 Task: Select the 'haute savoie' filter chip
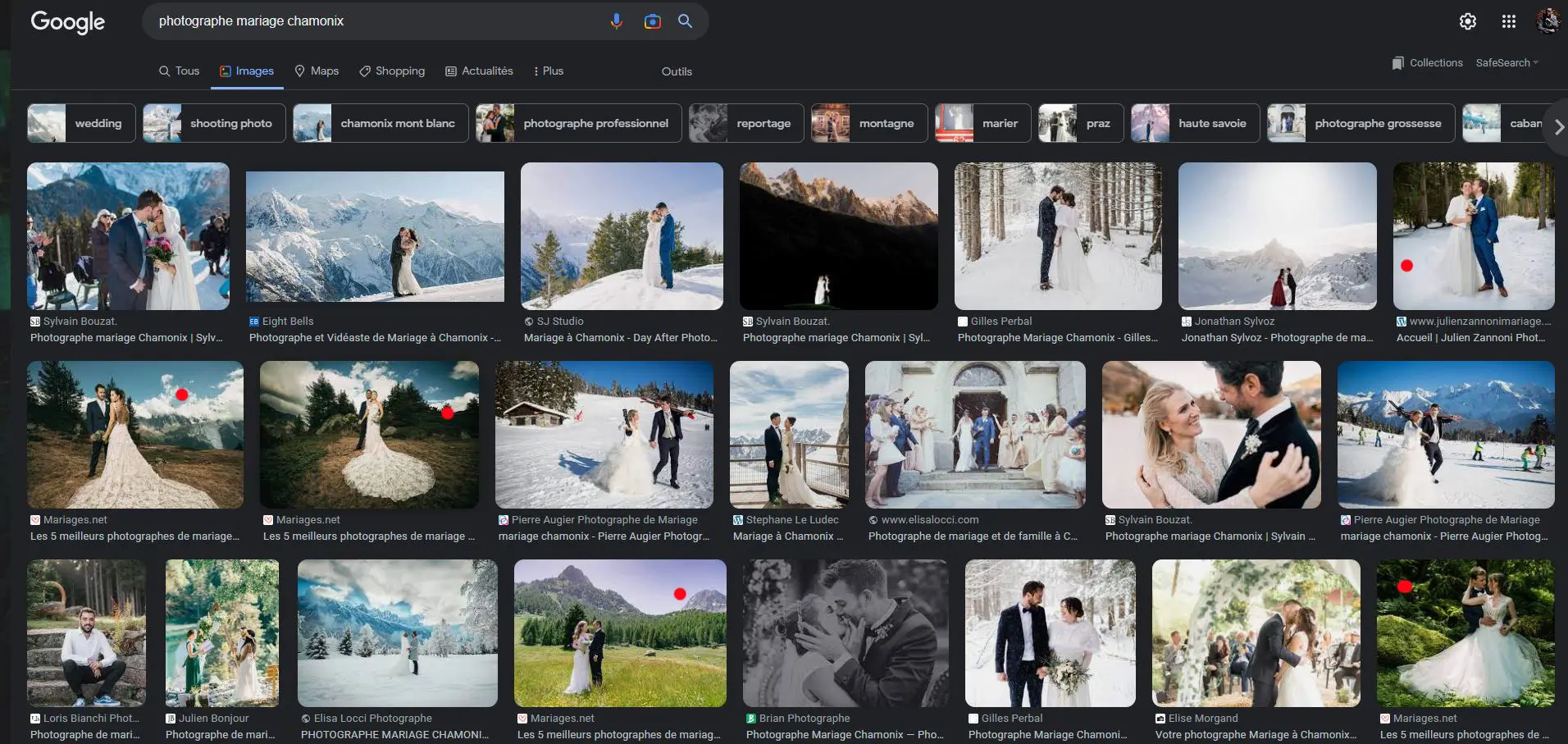(x=1195, y=123)
